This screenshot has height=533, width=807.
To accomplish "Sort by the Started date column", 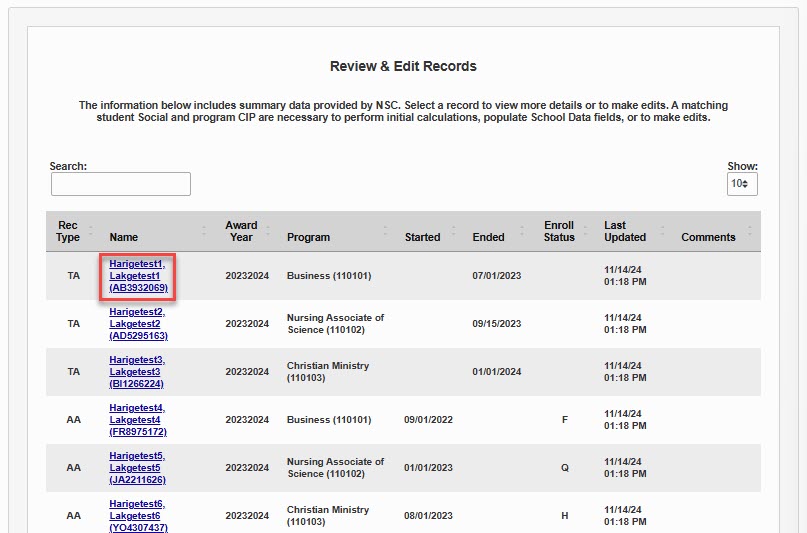I will [x=422, y=237].
